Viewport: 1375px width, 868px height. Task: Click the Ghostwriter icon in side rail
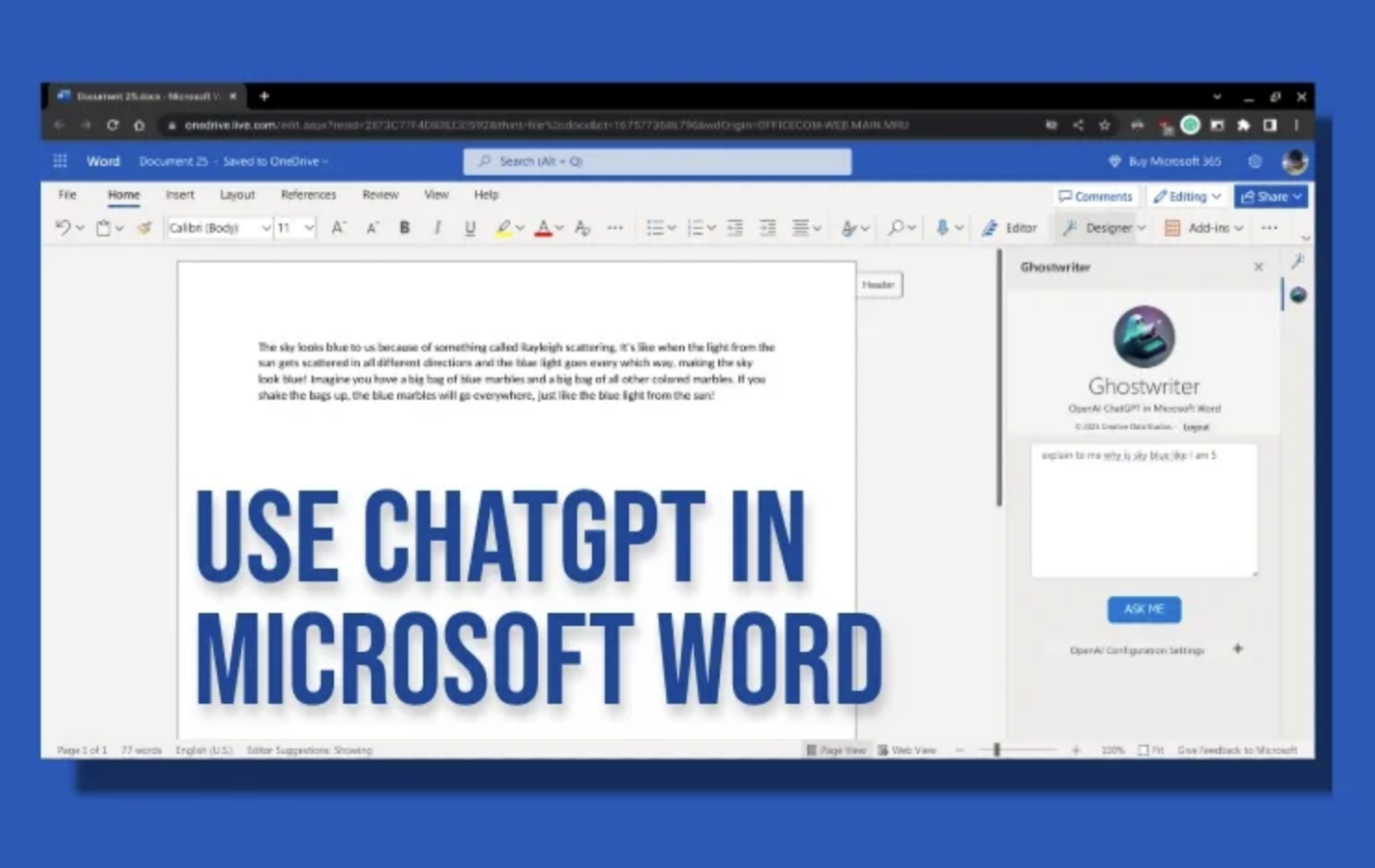pyautogui.click(x=1298, y=295)
